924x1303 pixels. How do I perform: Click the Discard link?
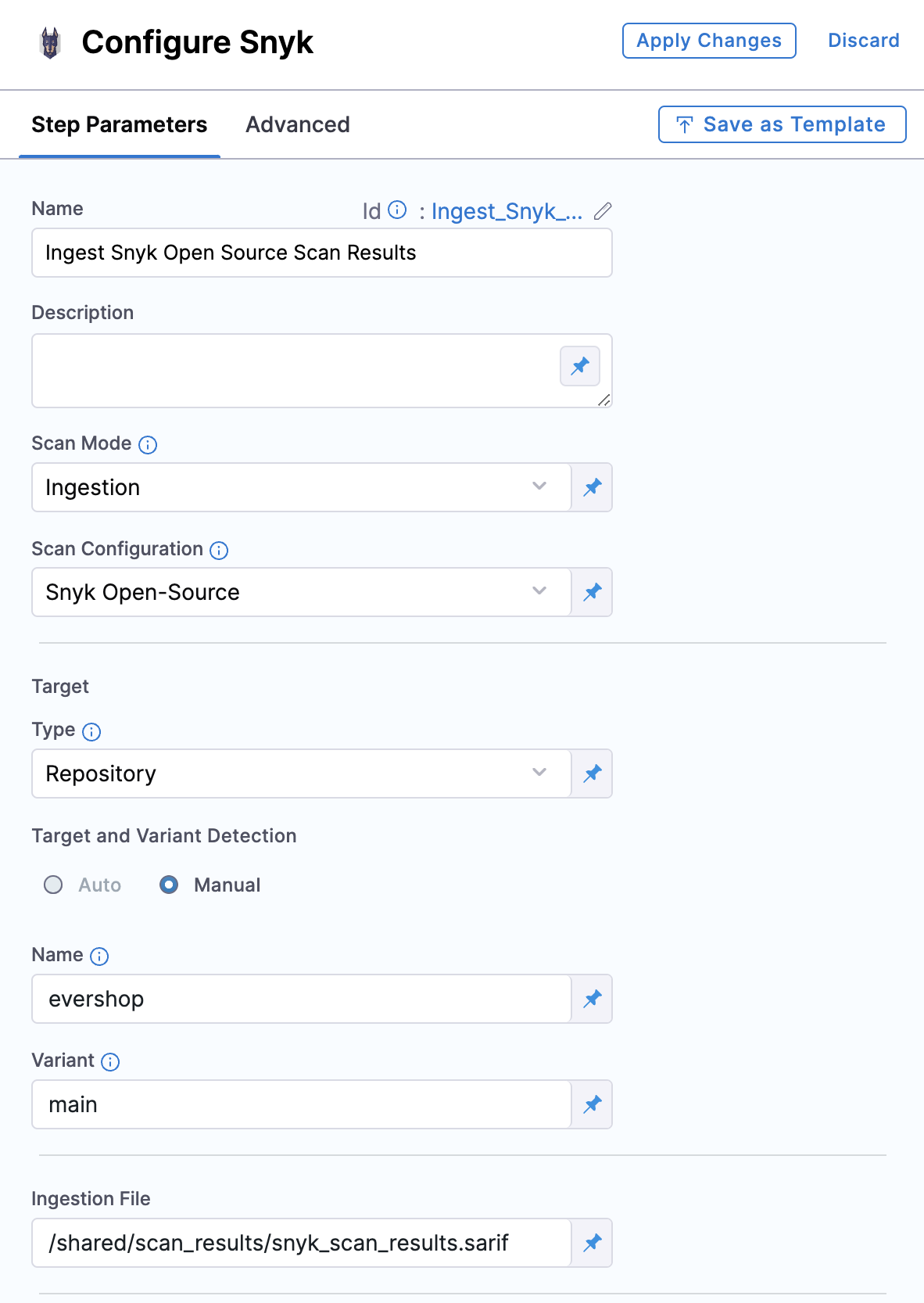coord(864,41)
